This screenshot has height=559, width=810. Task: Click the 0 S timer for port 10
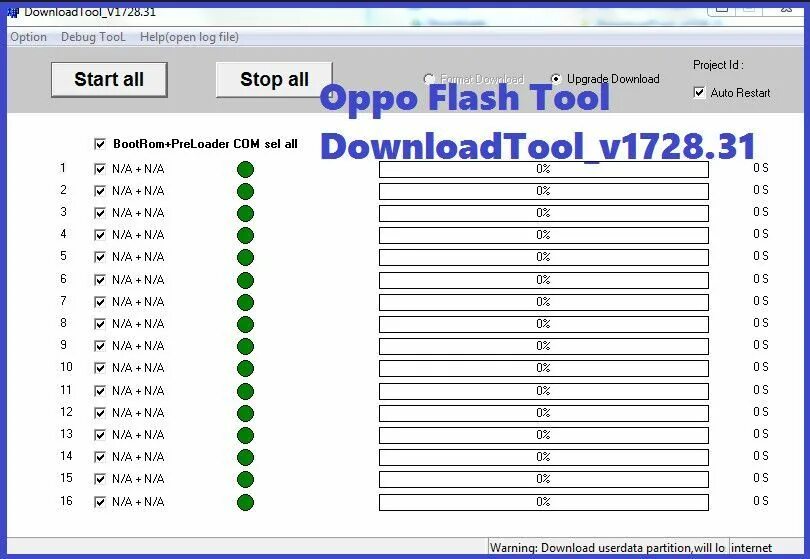pyautogui.click(x=760, y=367)
